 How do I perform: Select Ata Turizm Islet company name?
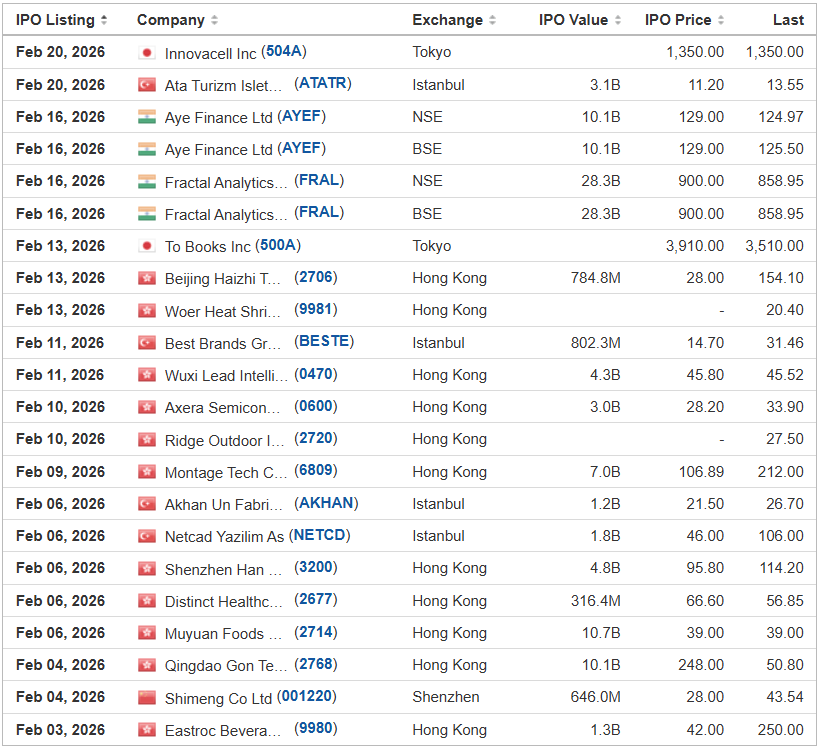(x=223, y=85)
